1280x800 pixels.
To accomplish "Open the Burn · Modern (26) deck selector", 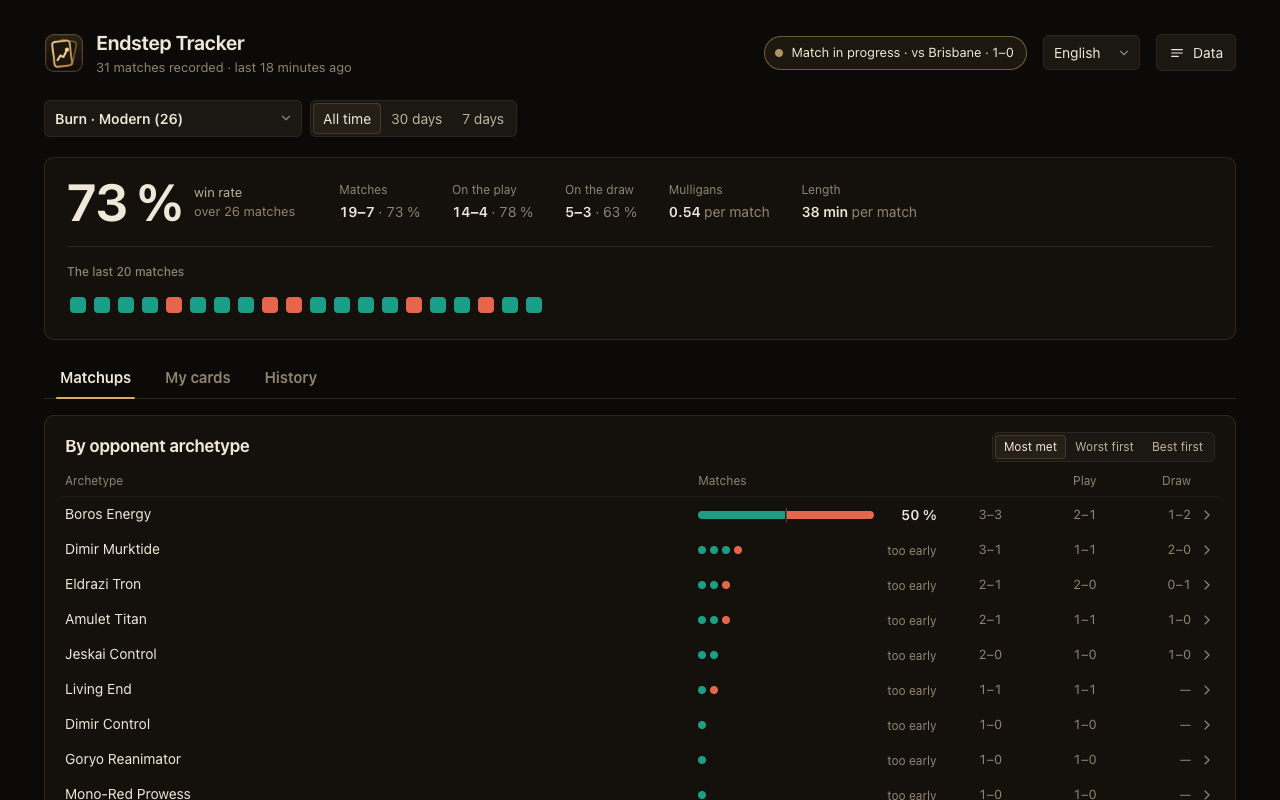I will tap(173, 119).
